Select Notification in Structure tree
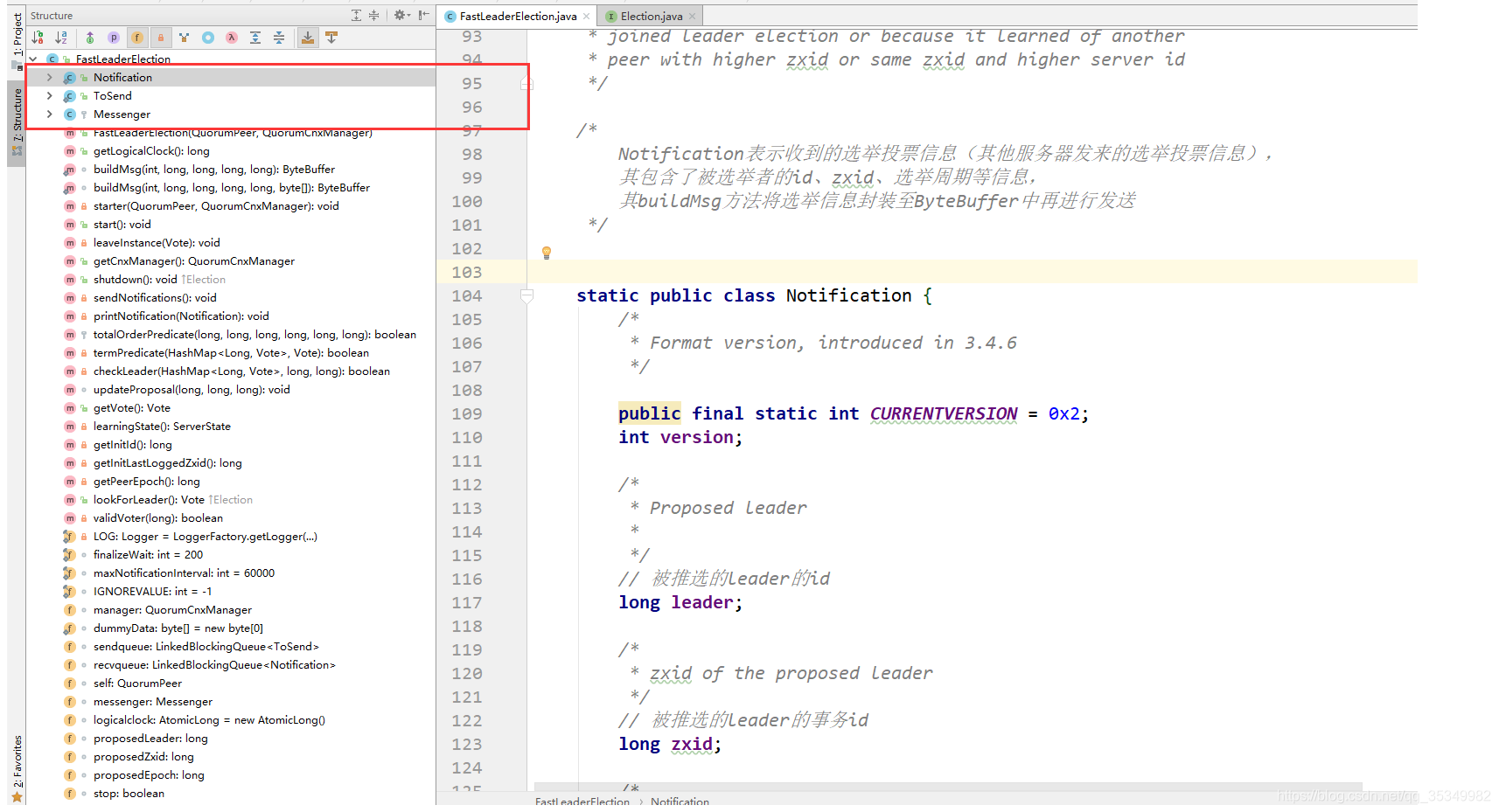This screenshot has height=812, width=1499. point(232,78)
